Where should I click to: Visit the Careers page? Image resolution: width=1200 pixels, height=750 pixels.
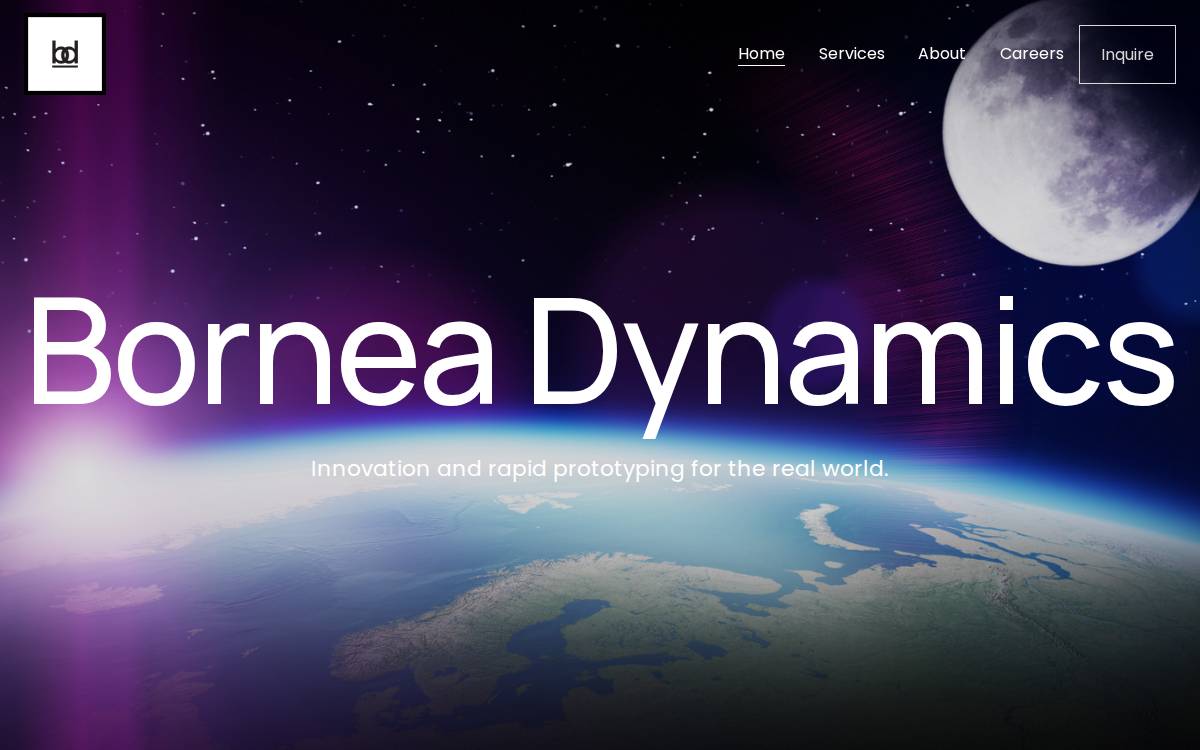click(1031, 54)
